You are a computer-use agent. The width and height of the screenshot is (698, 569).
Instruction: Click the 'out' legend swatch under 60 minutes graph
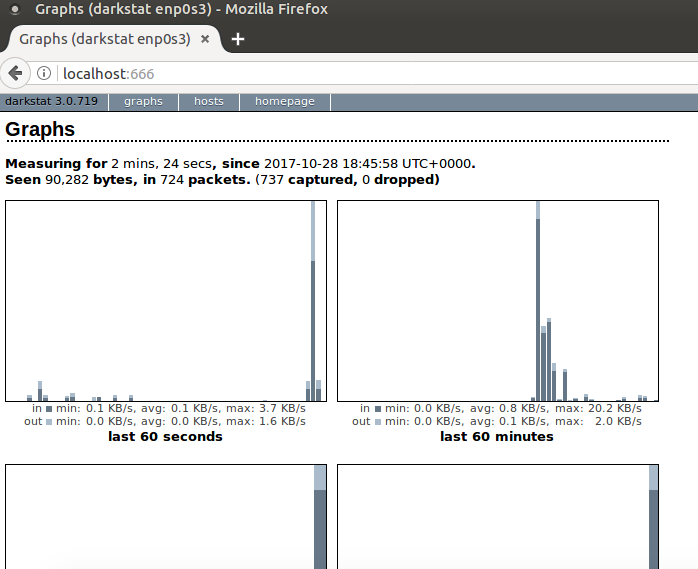[379, 422]
